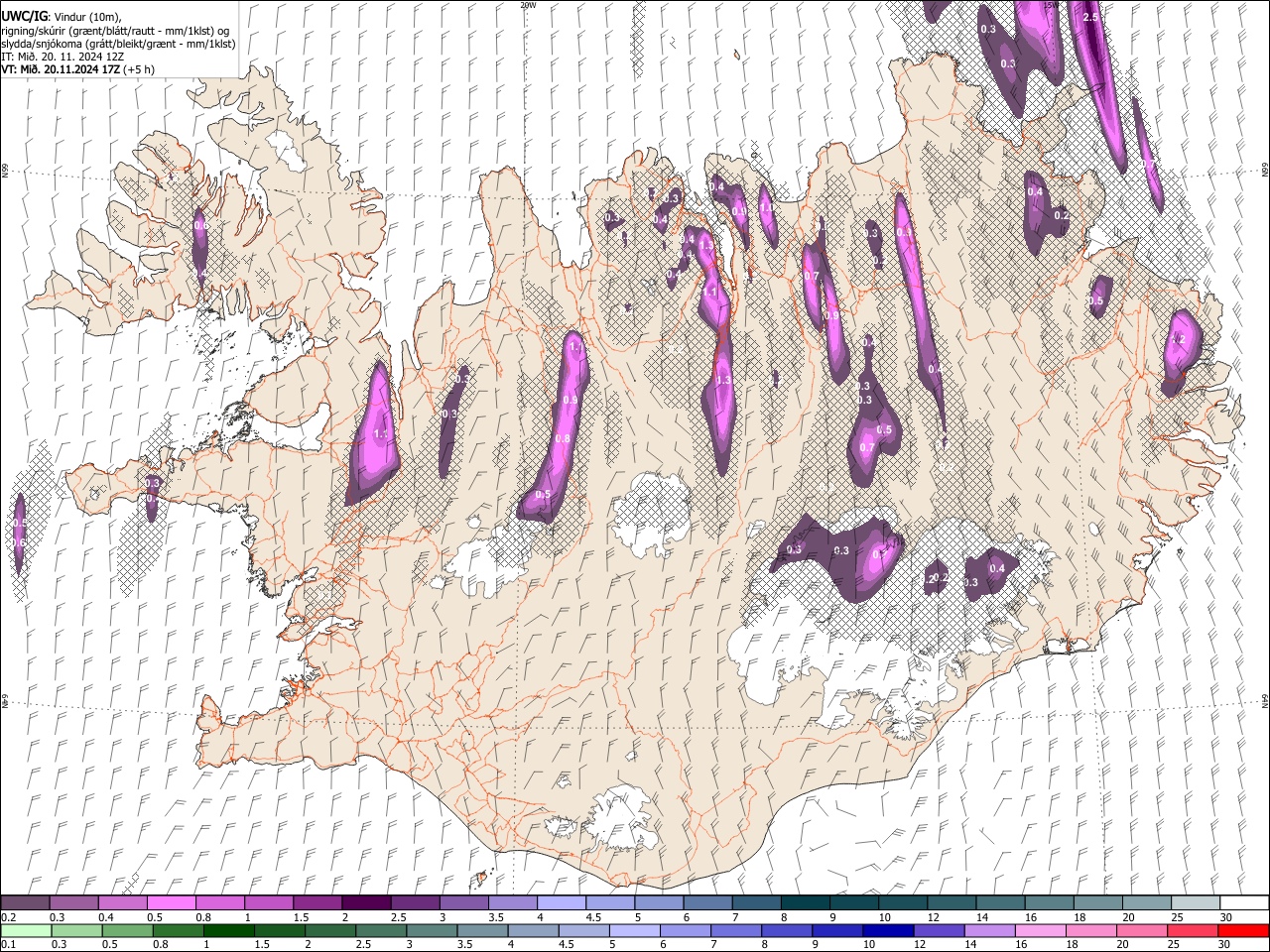Click the lavender 4 swatch in the top legend row
The image size is (1270, 952).
click(x=561, y=902)
